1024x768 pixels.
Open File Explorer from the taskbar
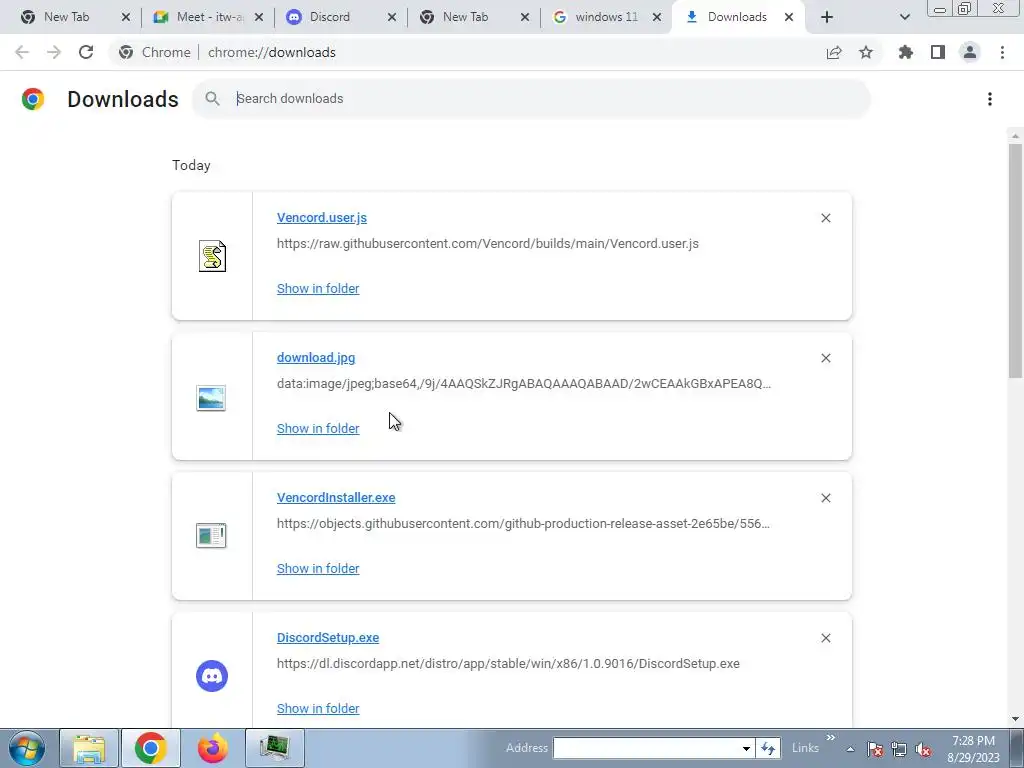[89, 748]
